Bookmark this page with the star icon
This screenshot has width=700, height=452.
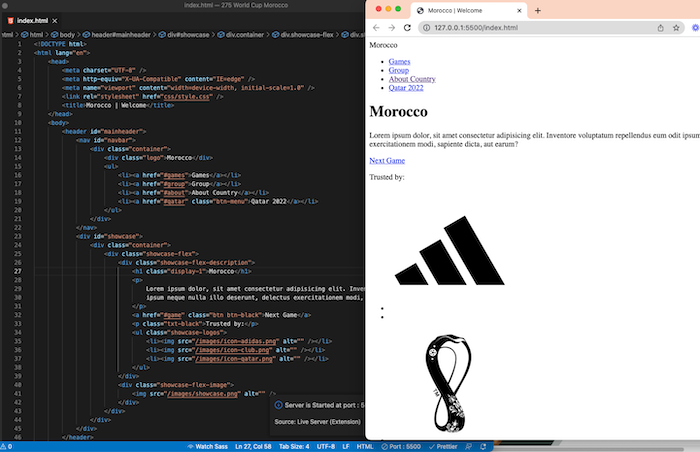pos(676,28)
